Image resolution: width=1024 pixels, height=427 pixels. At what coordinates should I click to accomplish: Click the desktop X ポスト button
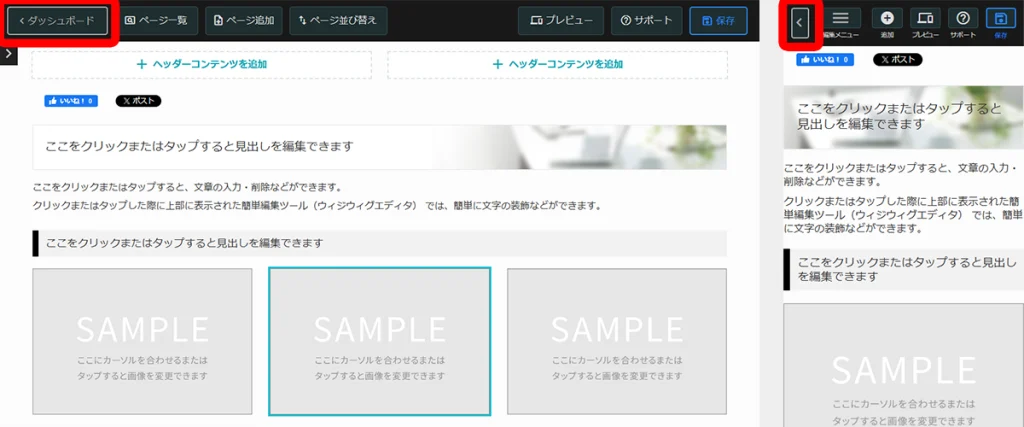tap(138, 101)
